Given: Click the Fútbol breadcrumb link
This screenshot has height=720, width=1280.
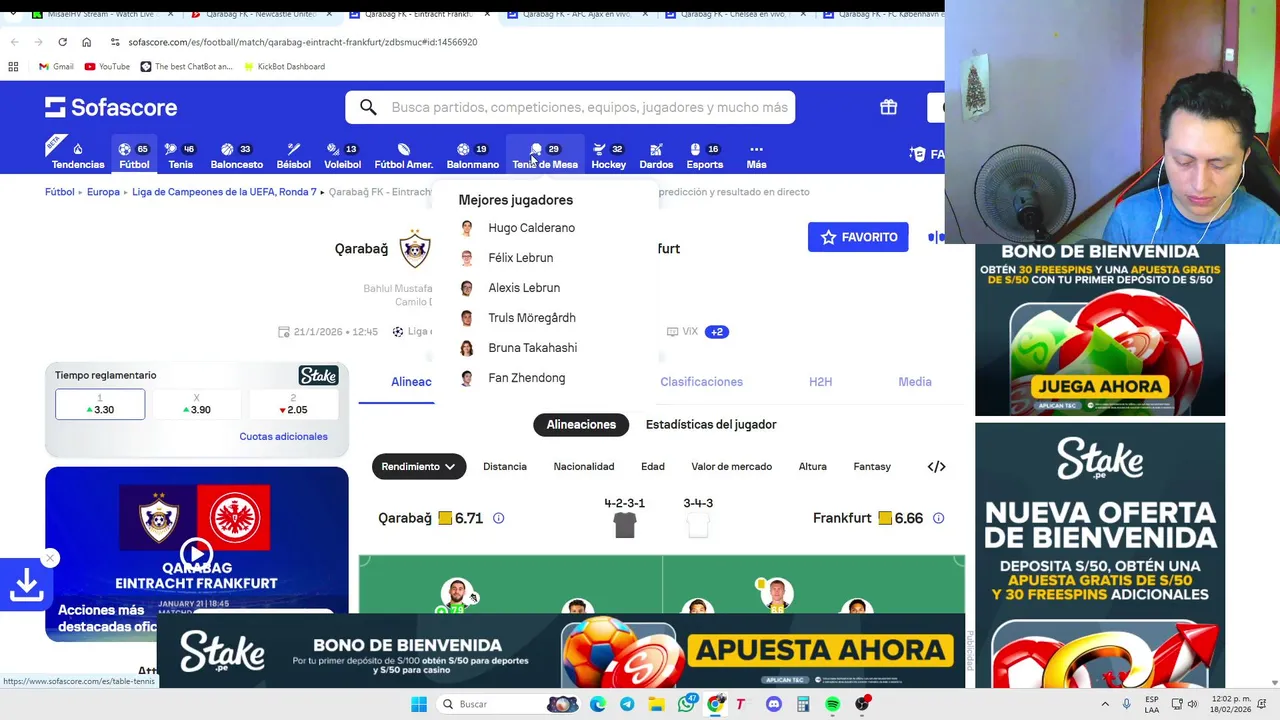Looking at the screenshot, I should 60,192.
